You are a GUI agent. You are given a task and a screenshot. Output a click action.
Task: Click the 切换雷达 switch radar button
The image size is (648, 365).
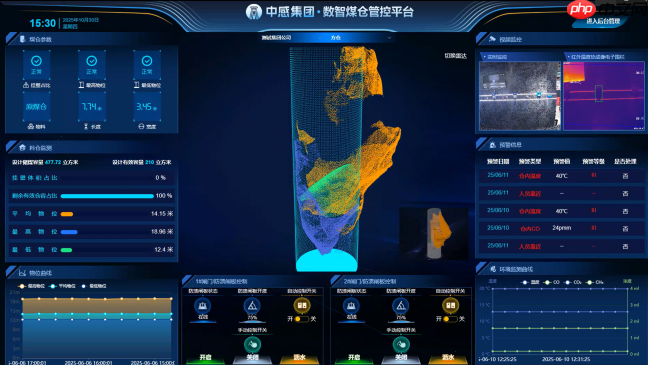pyautogui.click(x=455, y=56)
